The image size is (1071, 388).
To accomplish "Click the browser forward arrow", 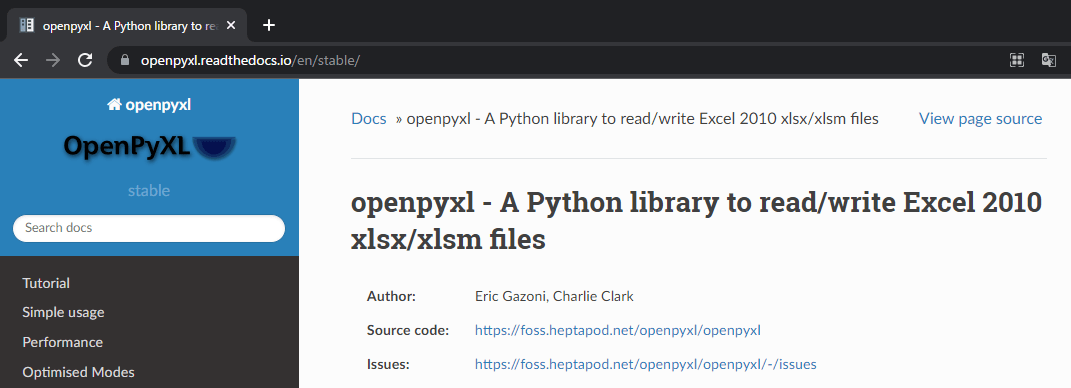I will tap(53, 60).
